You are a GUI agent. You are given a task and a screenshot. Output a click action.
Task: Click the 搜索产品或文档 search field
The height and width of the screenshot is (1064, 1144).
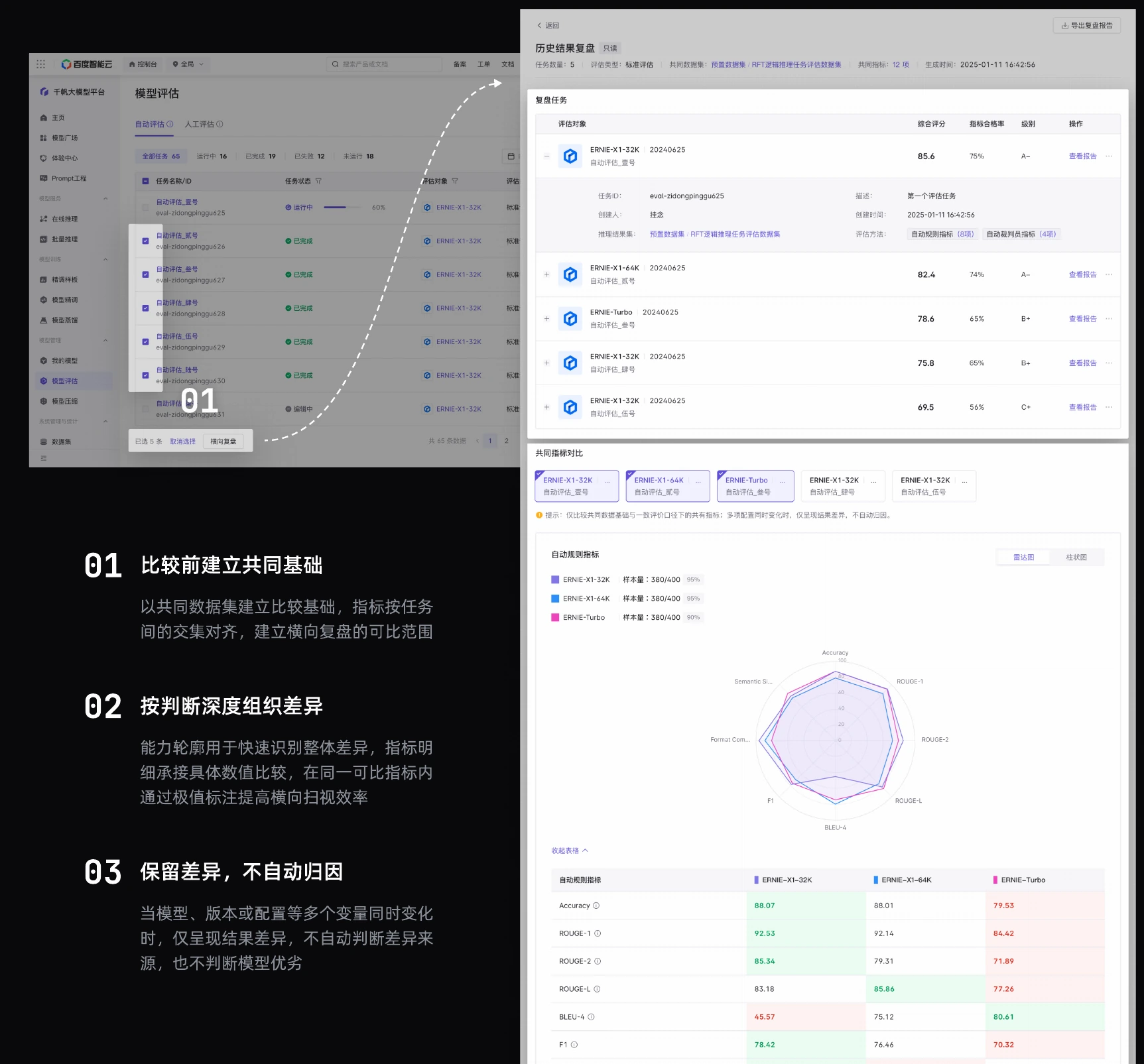(384, 64)
